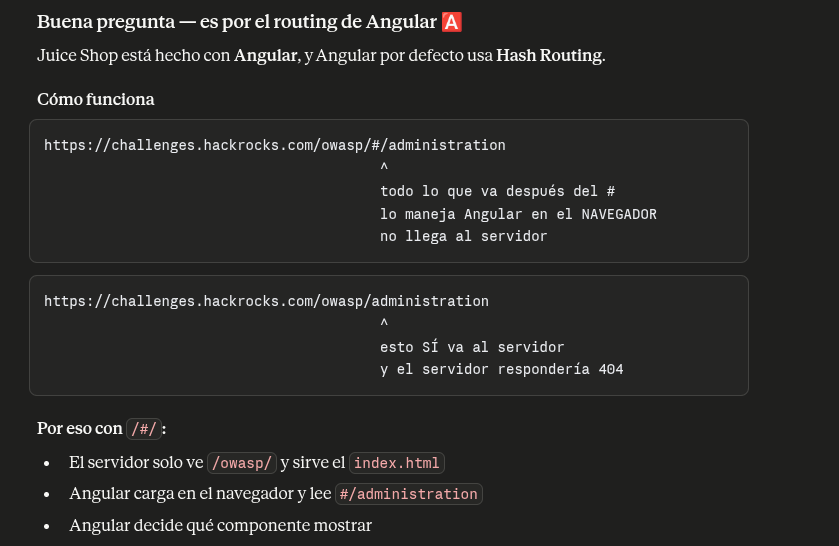Click the red Angular logo emoji
Screen dimensions: 839x546
[x=452, y=22]
